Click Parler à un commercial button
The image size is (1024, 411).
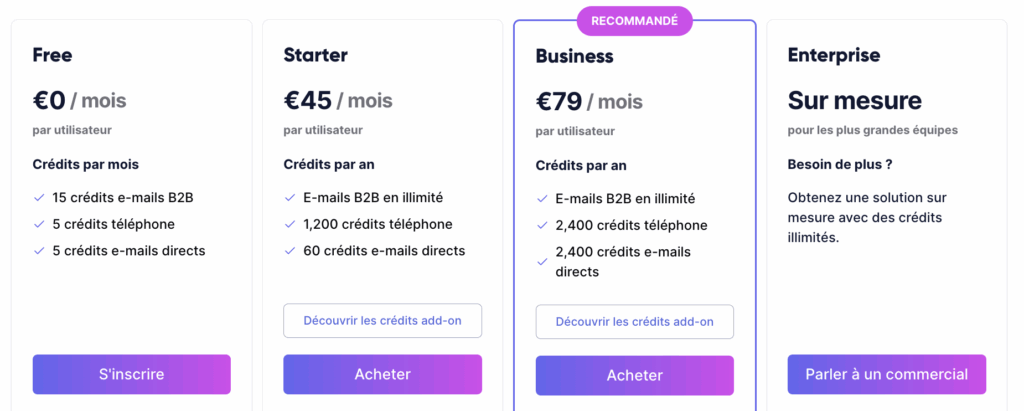coord(886,374)
